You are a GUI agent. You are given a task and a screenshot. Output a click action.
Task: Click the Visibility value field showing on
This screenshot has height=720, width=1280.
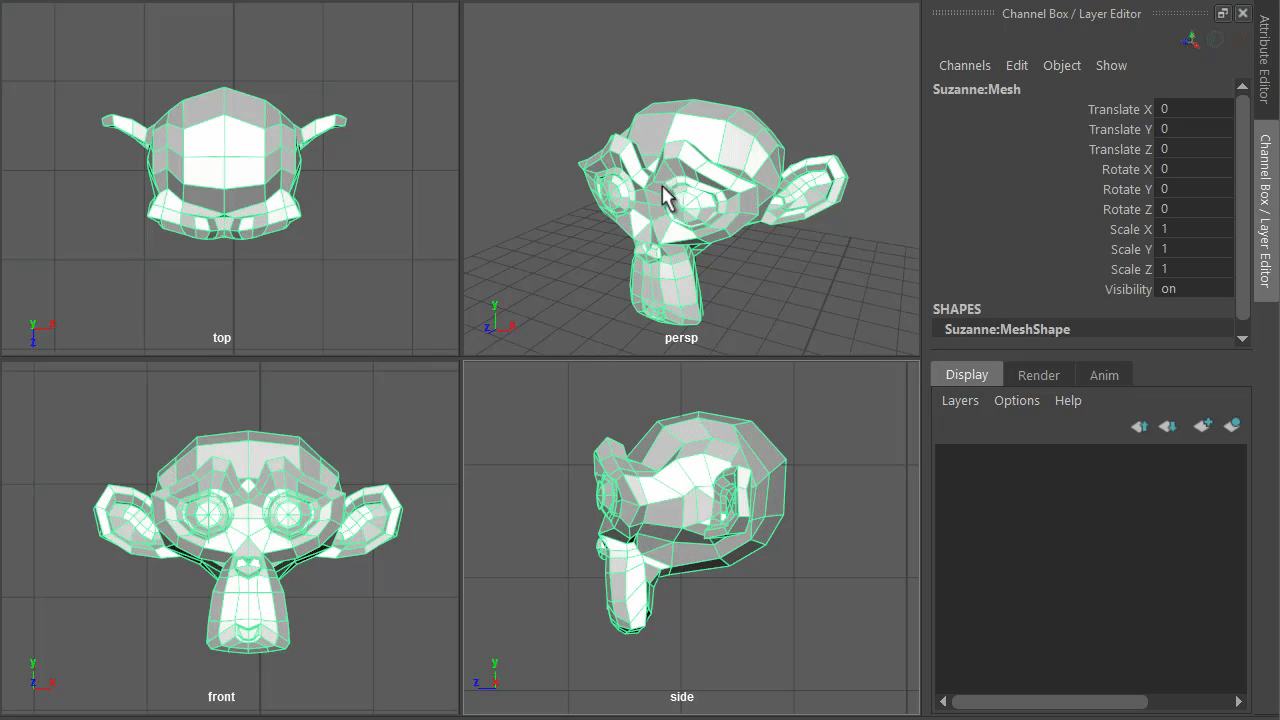[x=1194, y=289]
